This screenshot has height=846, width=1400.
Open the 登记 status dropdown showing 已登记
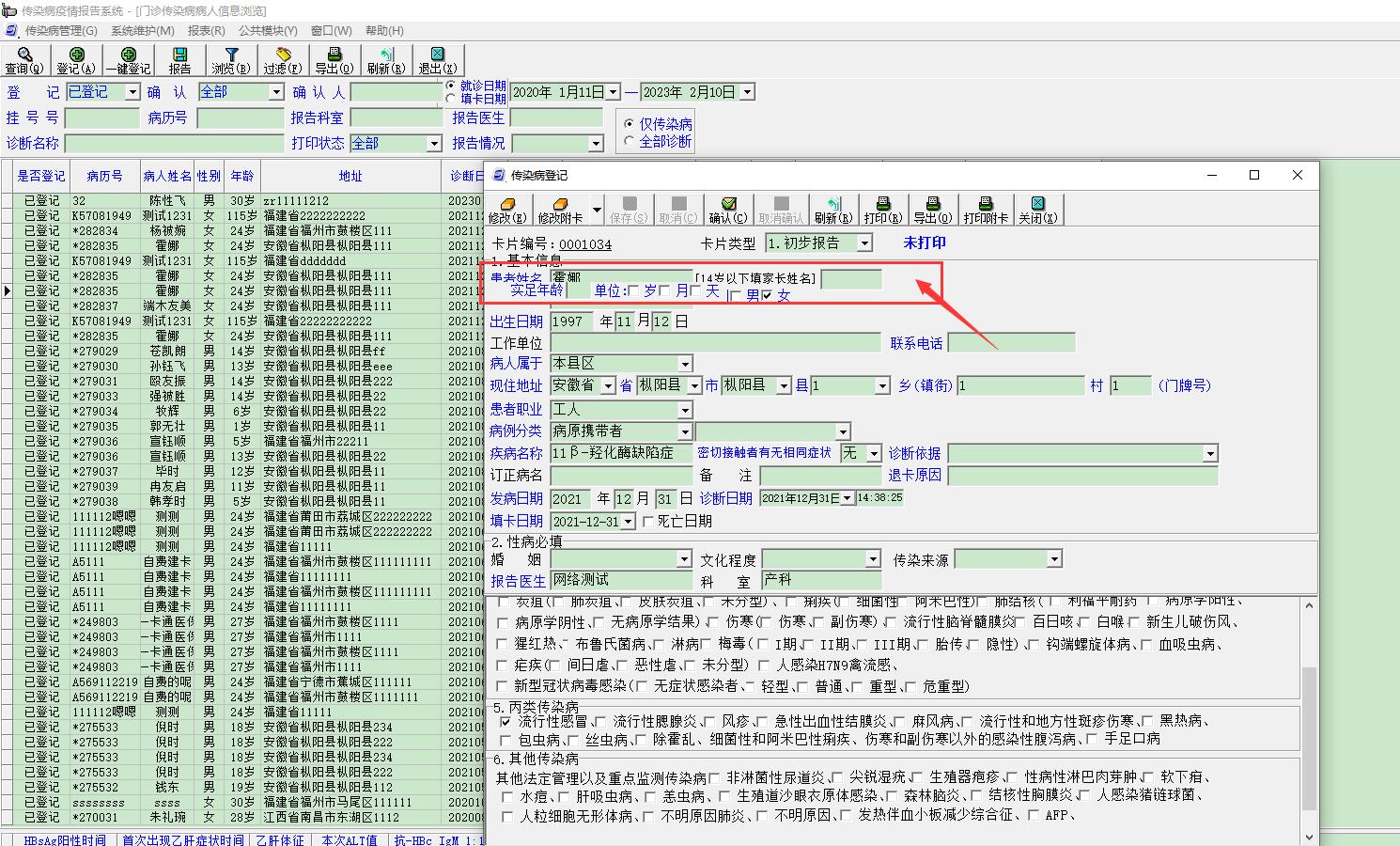click(x=132, y=92)
